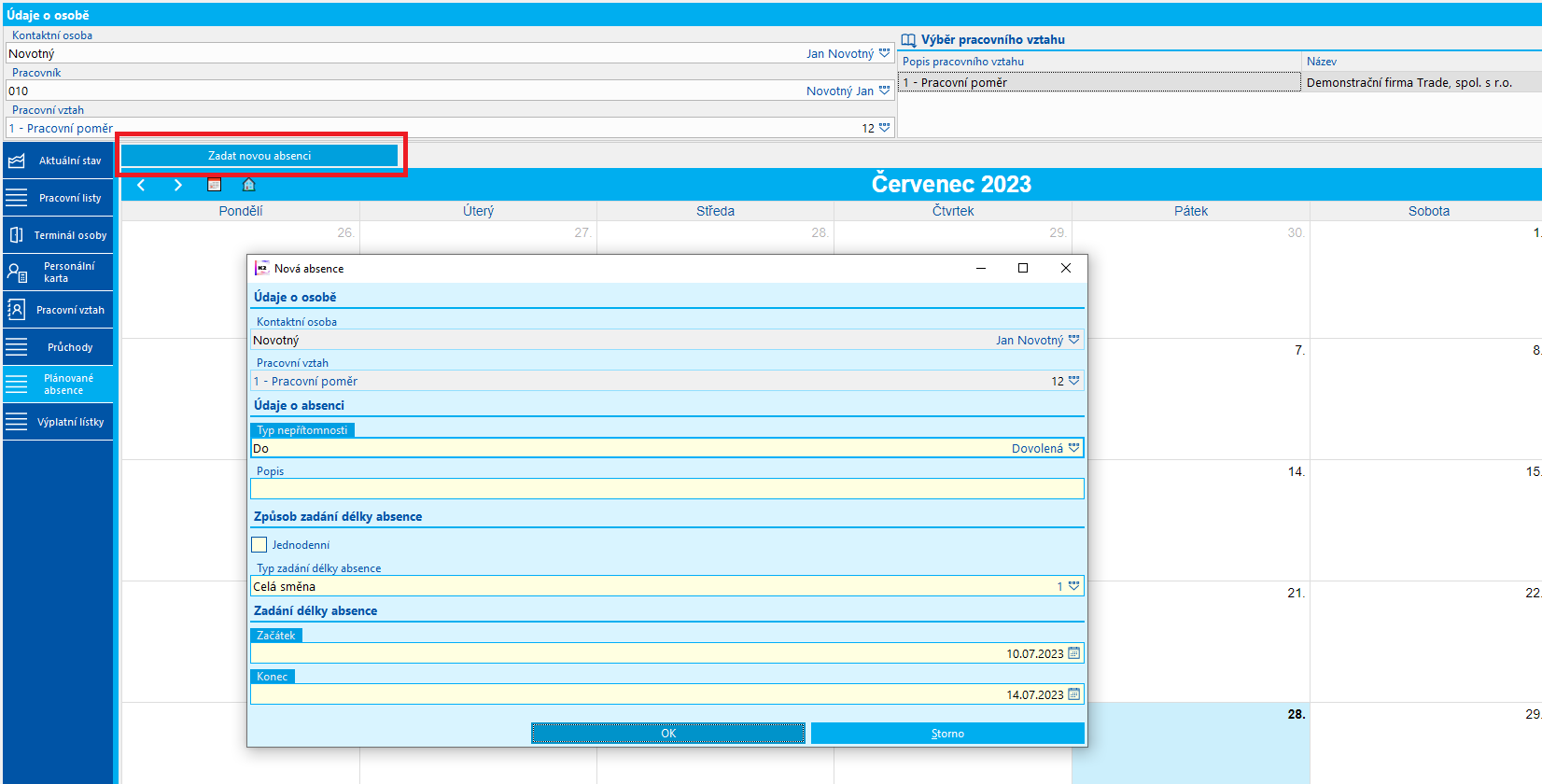Confirm the dialog with OK

click(x=668, y=734)
